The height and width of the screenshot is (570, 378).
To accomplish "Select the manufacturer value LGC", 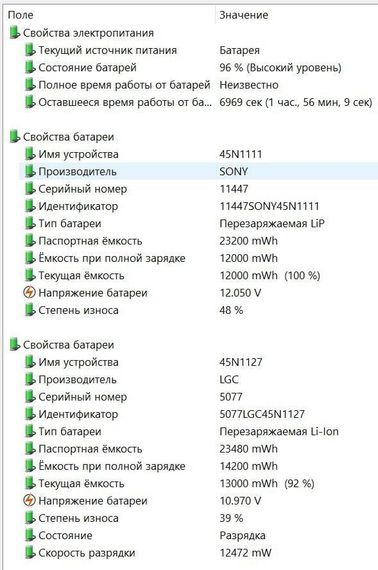I will (229, 380).
